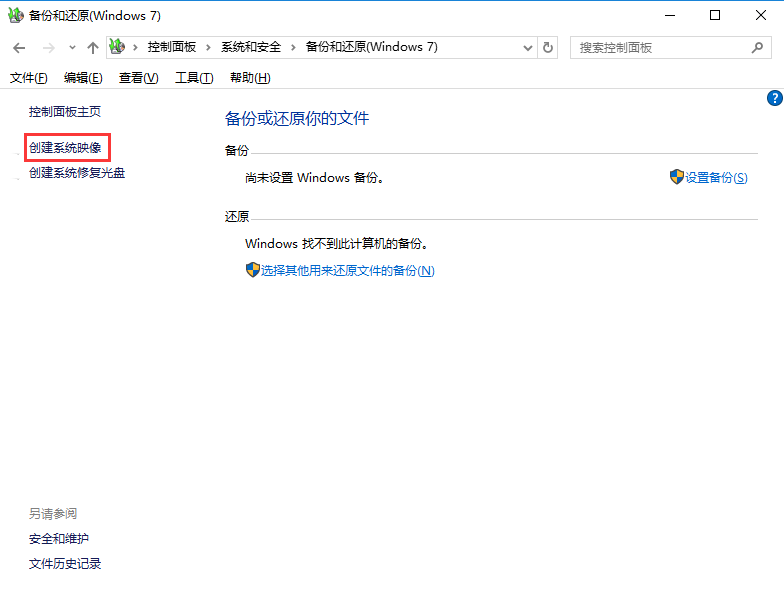Click the 创建系统映像 link
Image resolution: width=784 pixels, height=592 pixels.
(65, 148)
